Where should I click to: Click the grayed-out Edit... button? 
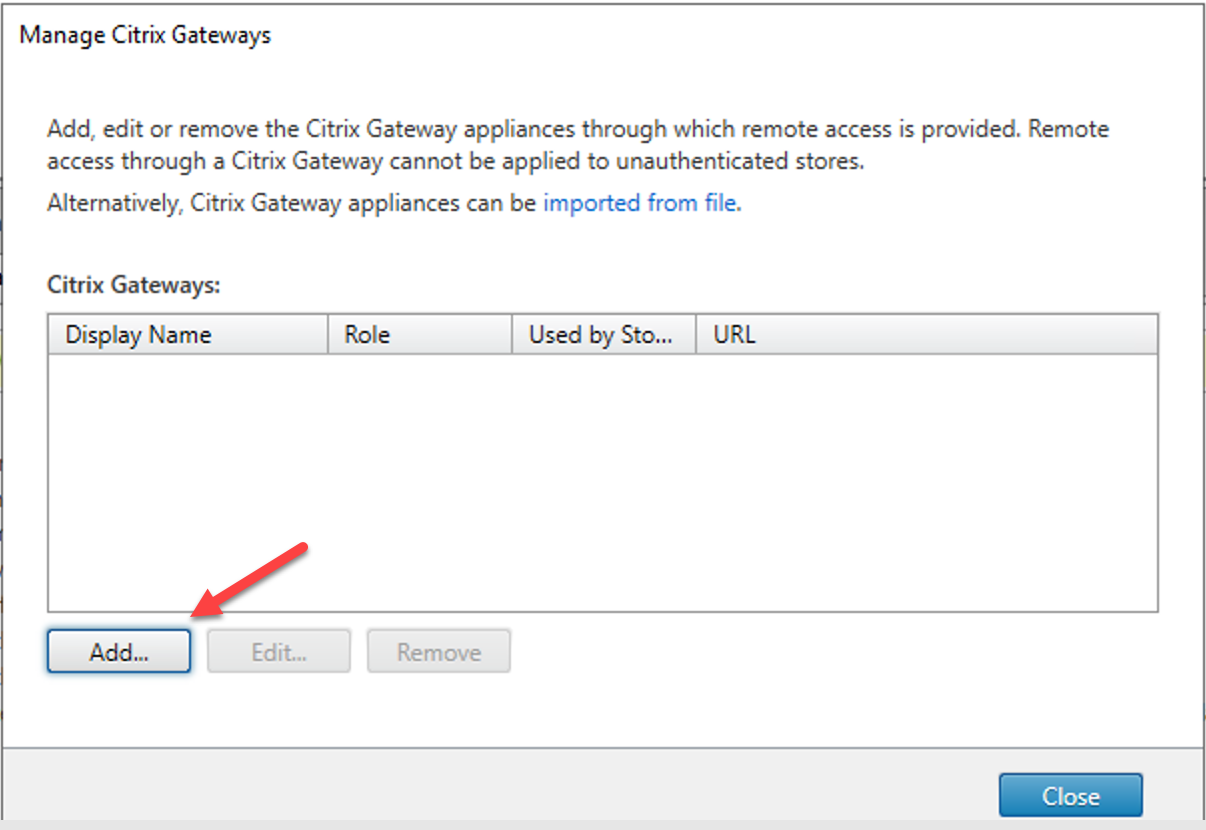tap(279, 652)
